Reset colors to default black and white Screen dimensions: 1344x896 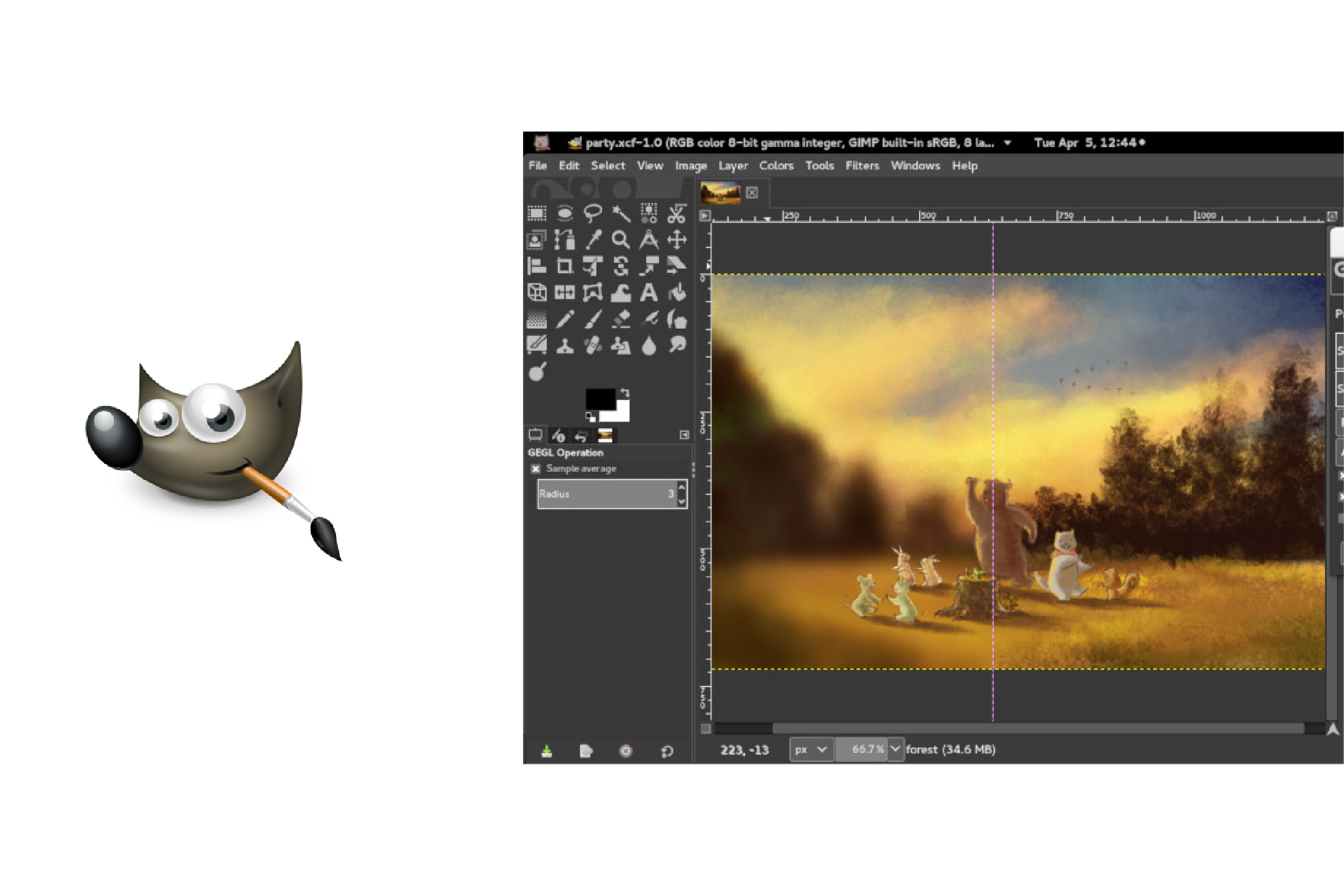point(590,417)
